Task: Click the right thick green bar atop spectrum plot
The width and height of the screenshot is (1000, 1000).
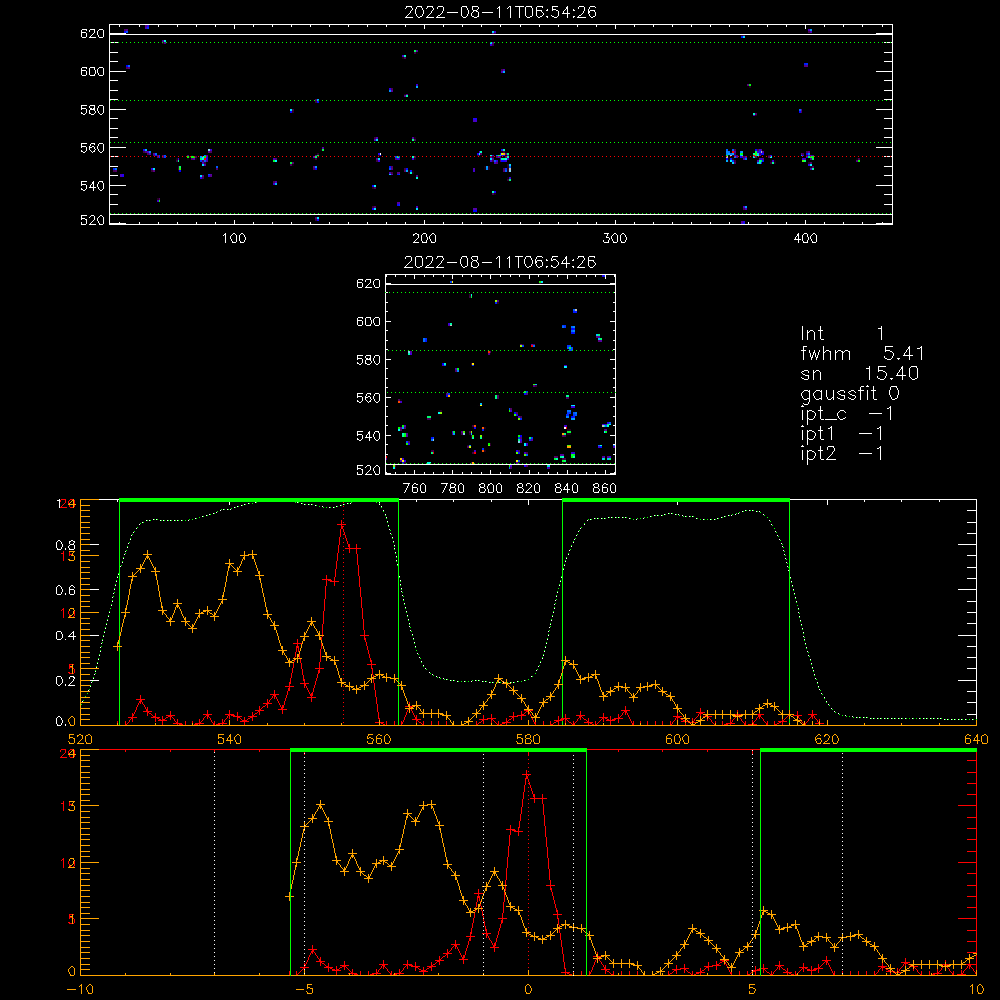Action: point(676,500)
